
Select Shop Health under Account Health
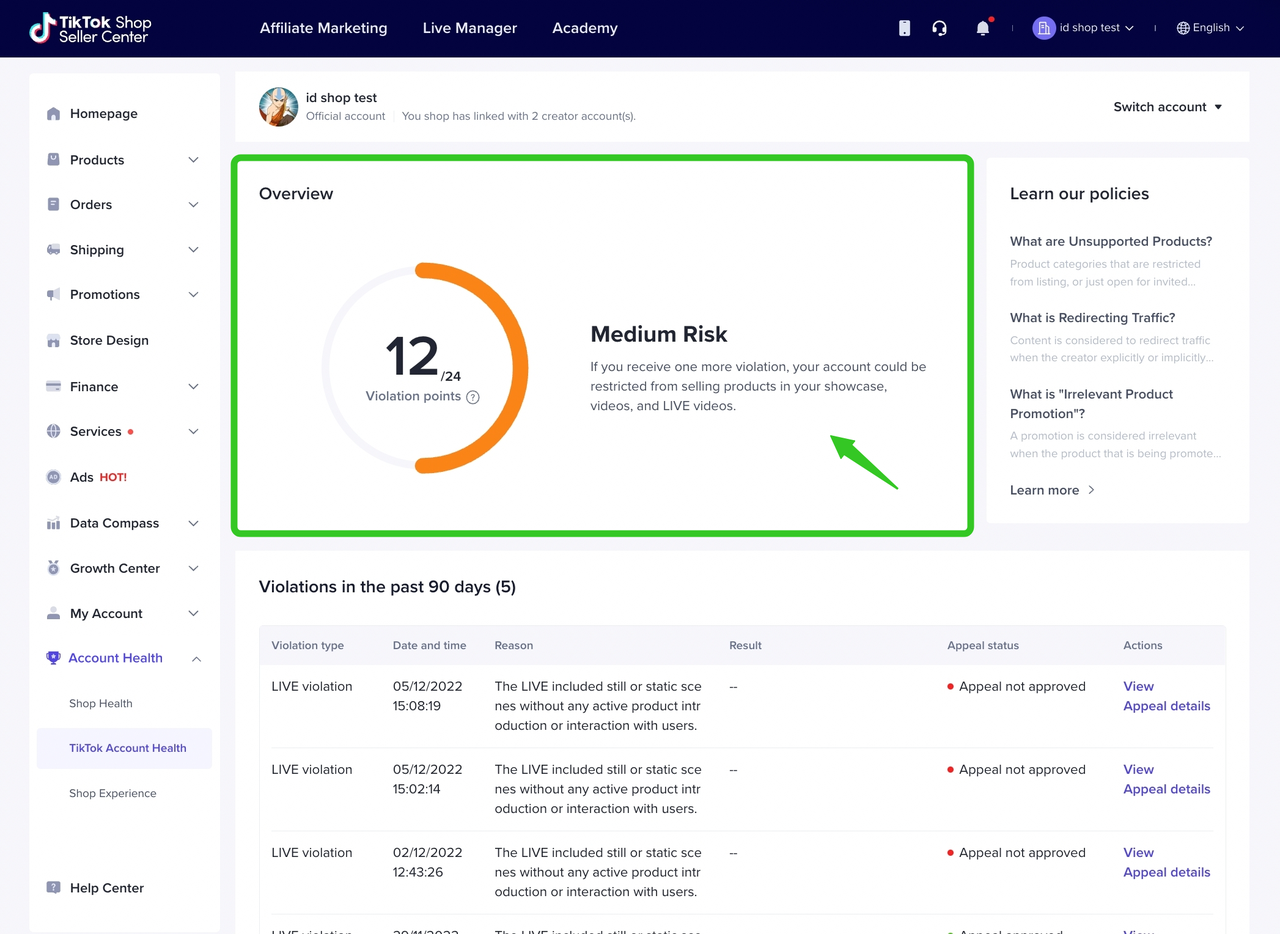point(100,703)
